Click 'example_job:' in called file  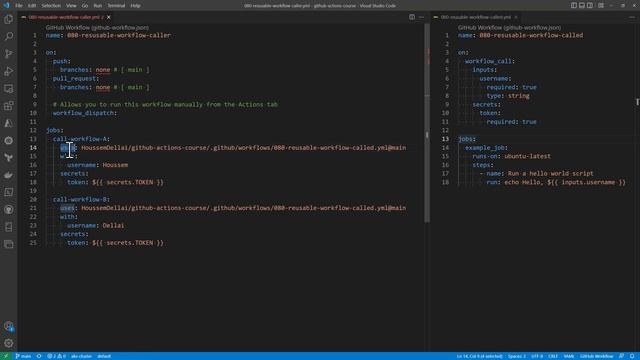pyautogui.click(x=487, y=148)
